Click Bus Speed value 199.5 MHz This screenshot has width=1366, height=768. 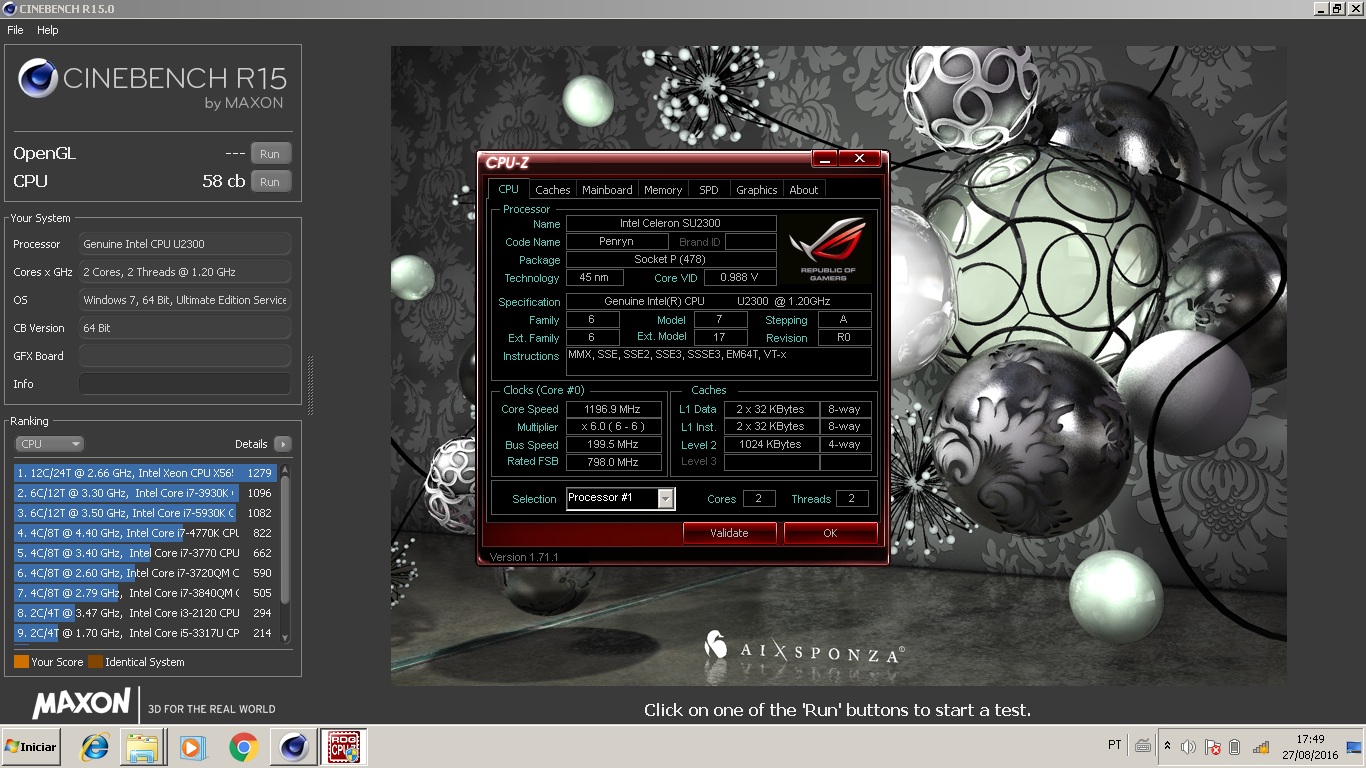(x=614, y=444)
